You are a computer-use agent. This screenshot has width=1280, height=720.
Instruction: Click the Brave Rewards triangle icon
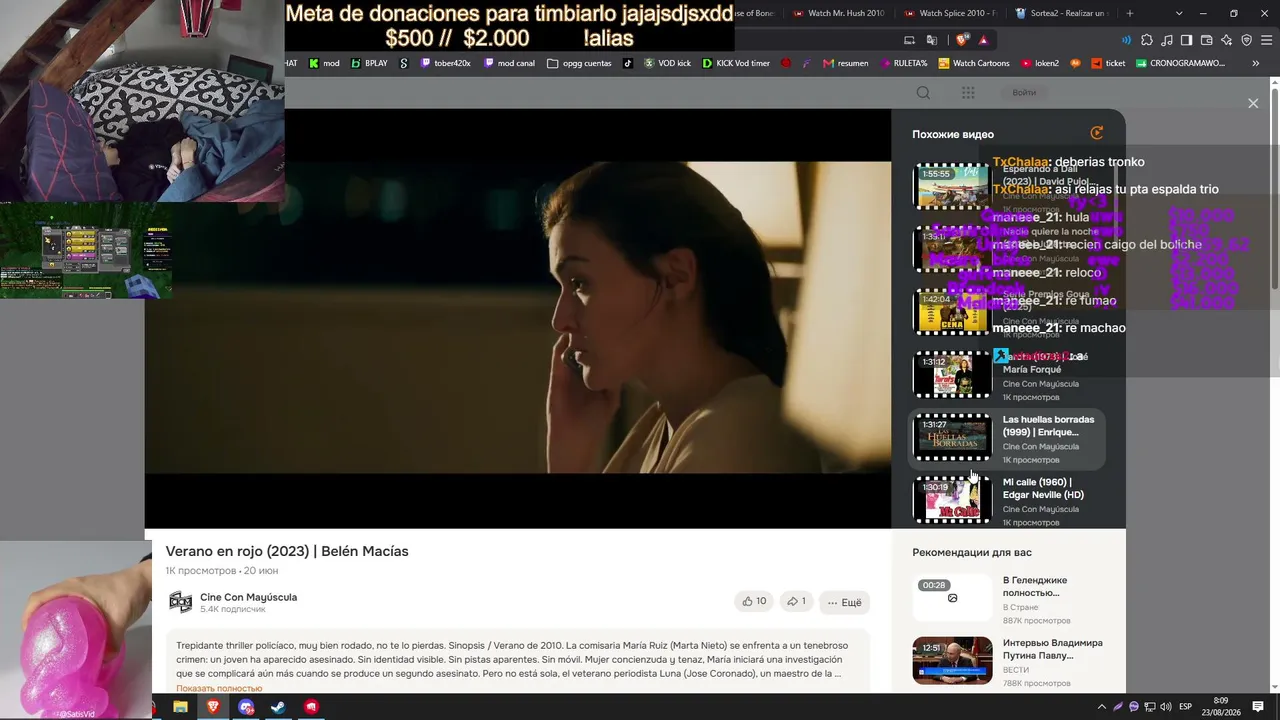click(x=984, y=40)
